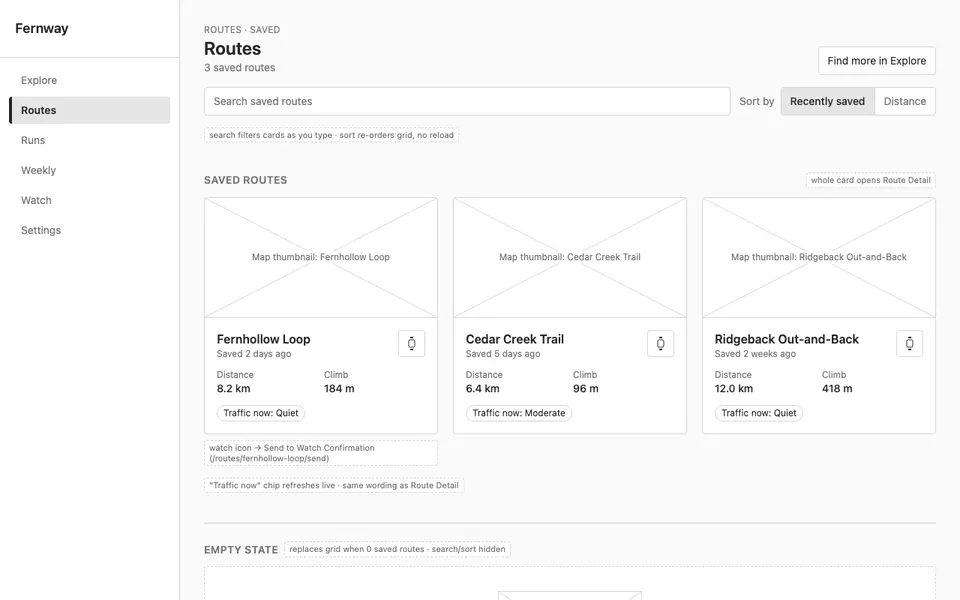Screen dimensions: 960x600
Task: Go to Runs in the sidebar
Action: click(89, 140)
